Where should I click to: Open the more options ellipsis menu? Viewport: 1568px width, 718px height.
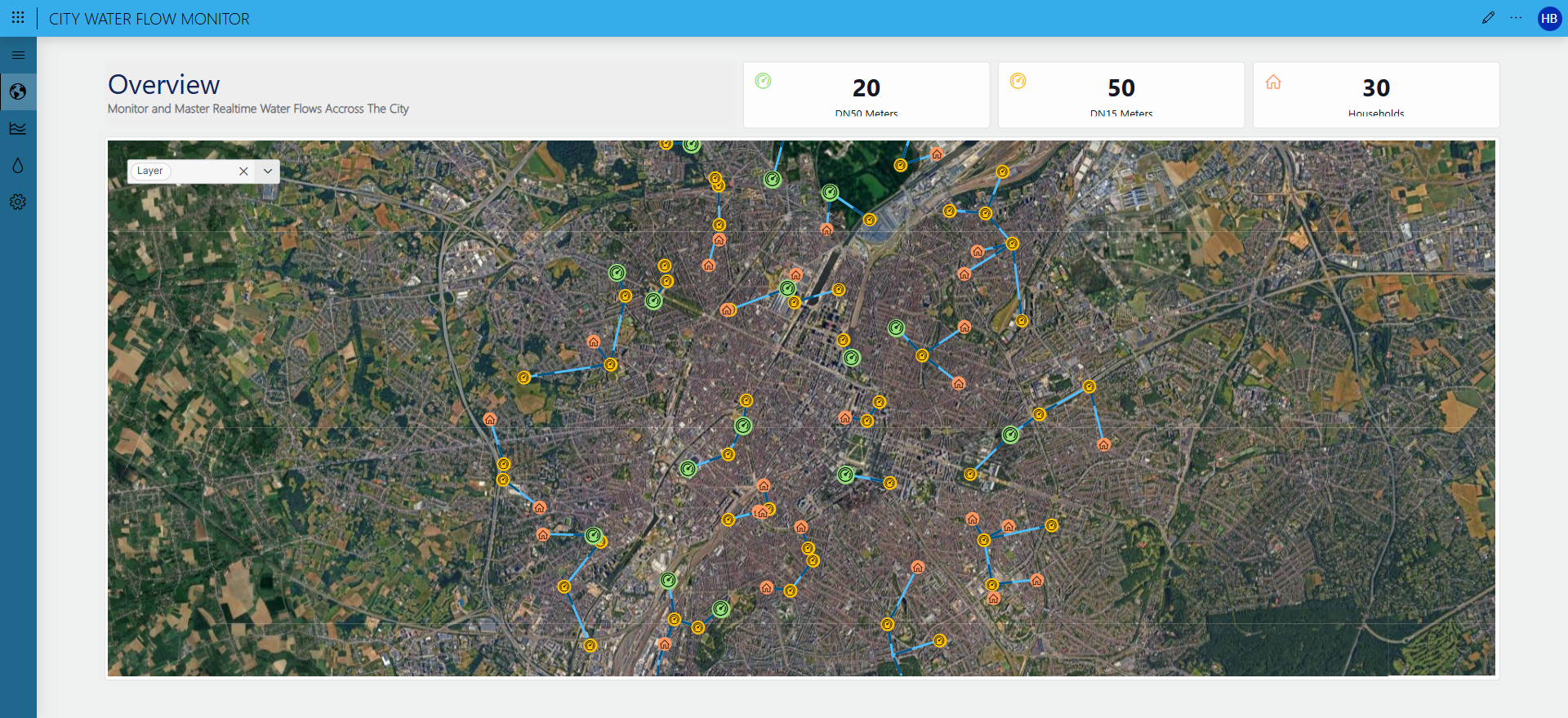pyautogui.click(x=1516, y=18)
